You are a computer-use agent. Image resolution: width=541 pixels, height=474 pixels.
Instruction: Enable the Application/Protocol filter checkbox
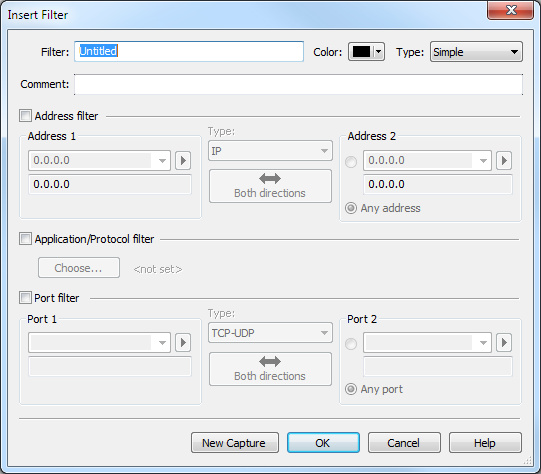click(25, 239)
